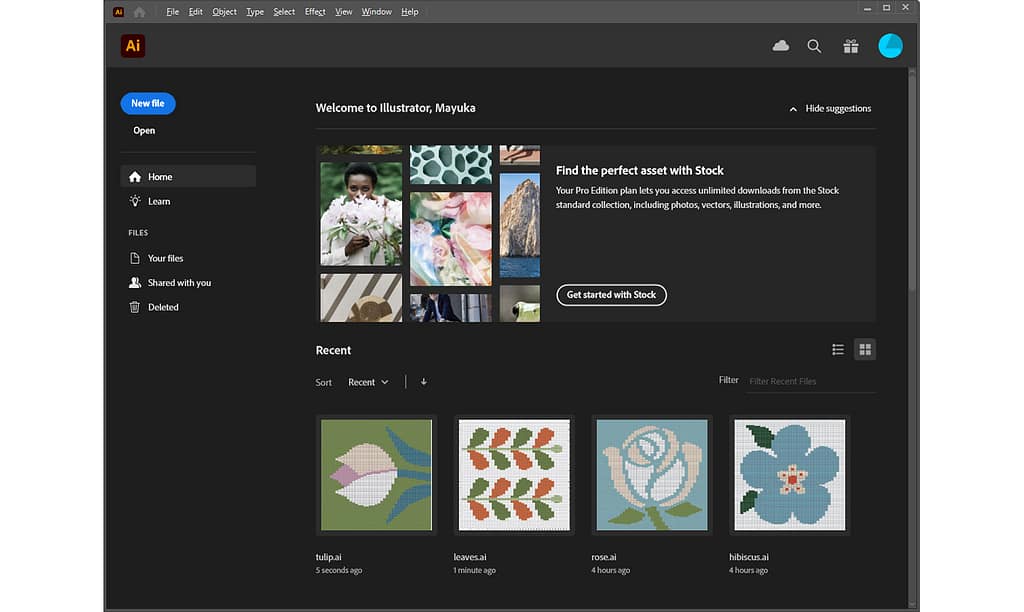Screen dimensions: 1024x612
Task: Click the Filter Recent Files input field
Action: pos(810,381)
